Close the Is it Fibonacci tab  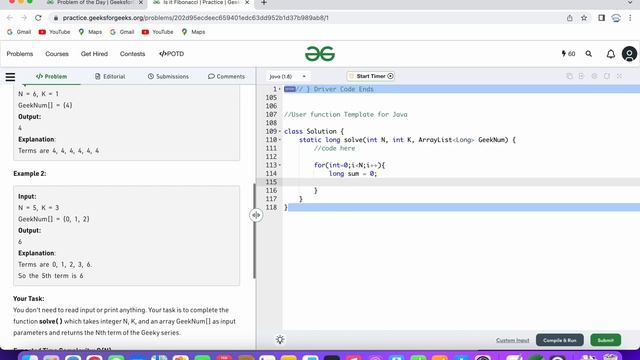click(x=247, y=3)
